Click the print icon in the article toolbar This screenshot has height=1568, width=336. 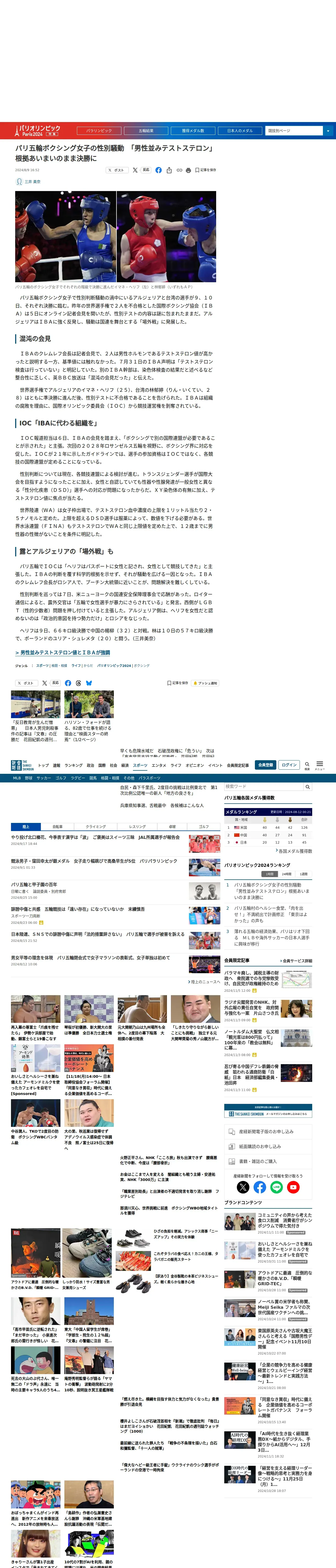pyautogui.click(x=188, y=170)
